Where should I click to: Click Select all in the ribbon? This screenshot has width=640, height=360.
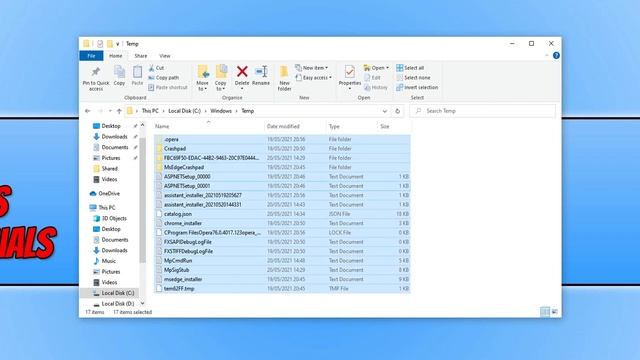[x=410, y=68]
